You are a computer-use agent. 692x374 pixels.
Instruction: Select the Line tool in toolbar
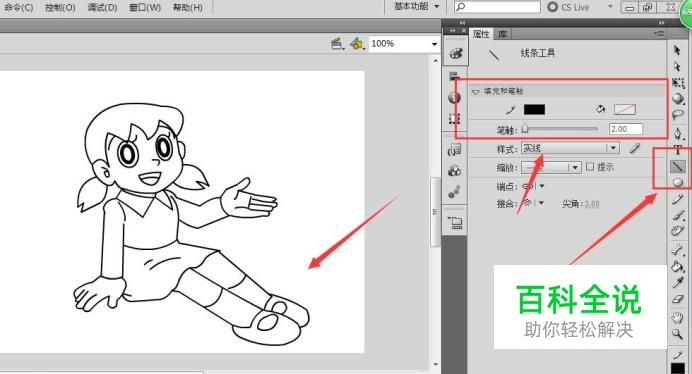[678, 166]
